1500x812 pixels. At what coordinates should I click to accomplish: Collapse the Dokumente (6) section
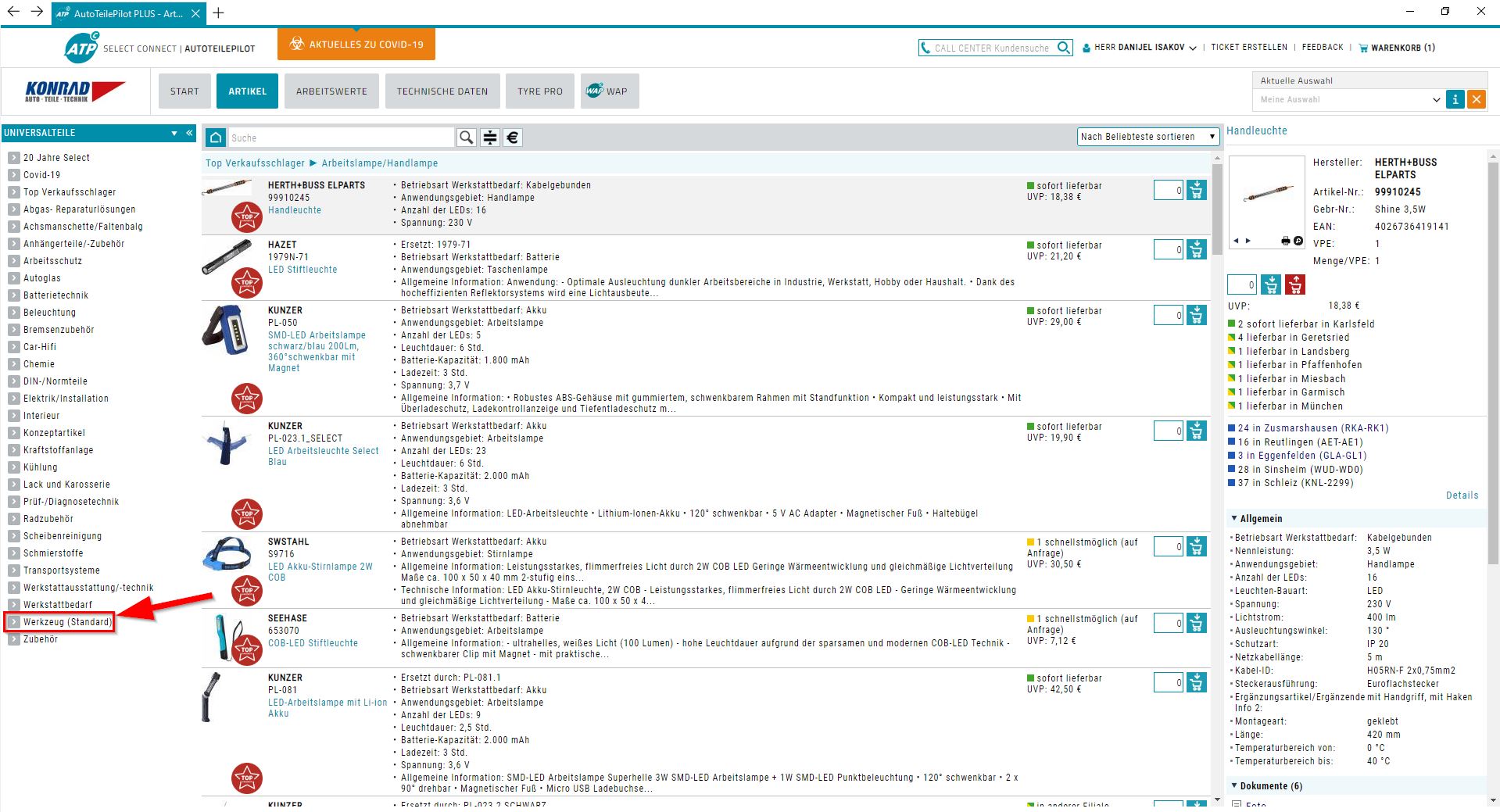[1234, 785]
